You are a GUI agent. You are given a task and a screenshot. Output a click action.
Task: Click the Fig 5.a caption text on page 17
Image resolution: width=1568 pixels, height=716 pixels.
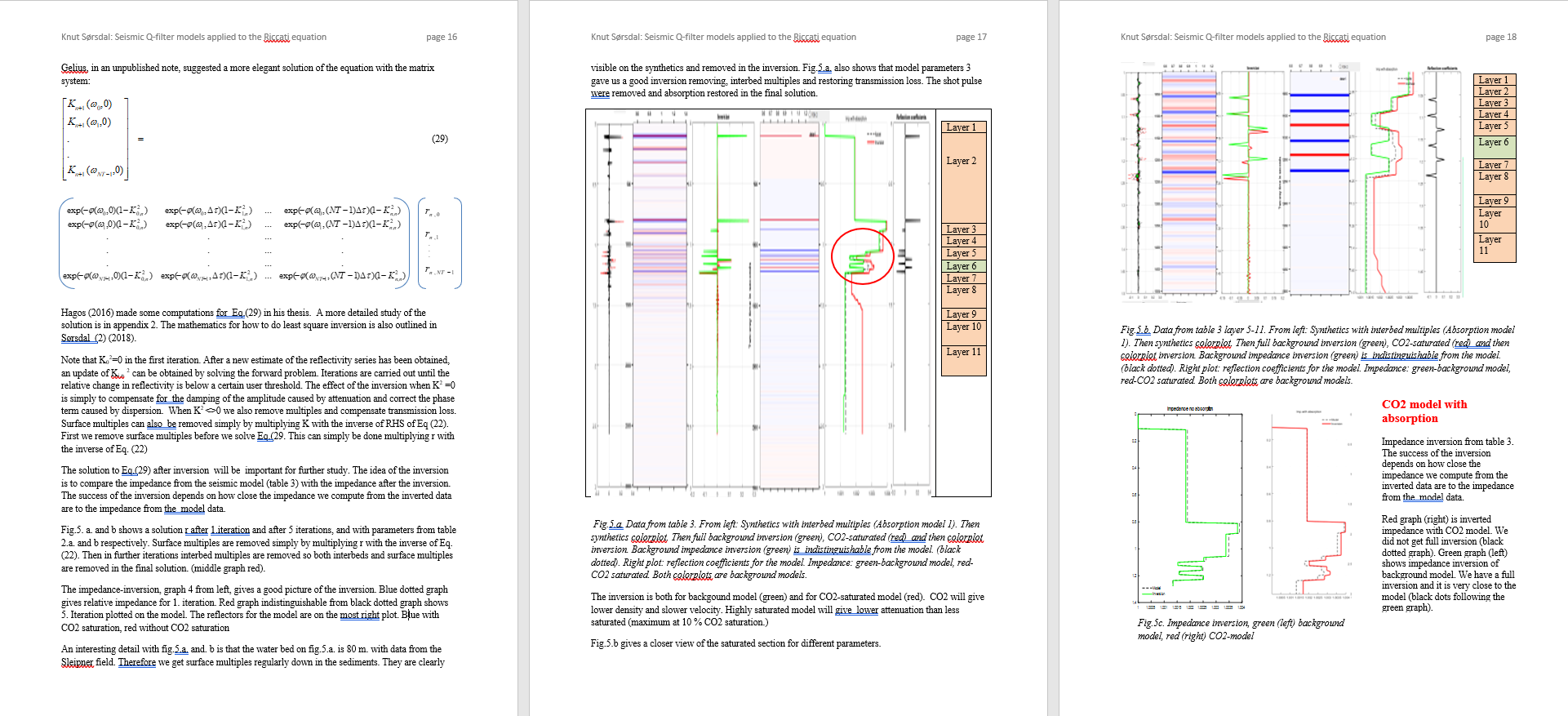(x=787, y=549)
